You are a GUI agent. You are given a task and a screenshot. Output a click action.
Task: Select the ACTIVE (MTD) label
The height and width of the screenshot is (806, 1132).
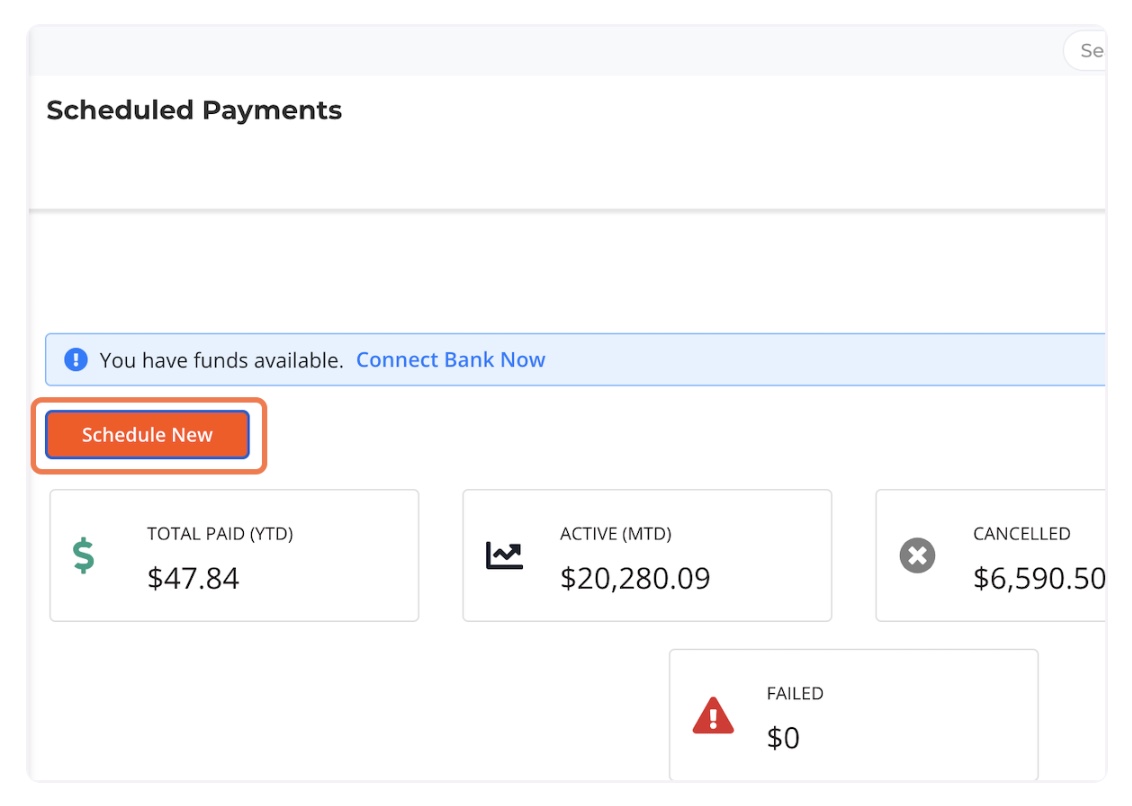pos(616,534)
